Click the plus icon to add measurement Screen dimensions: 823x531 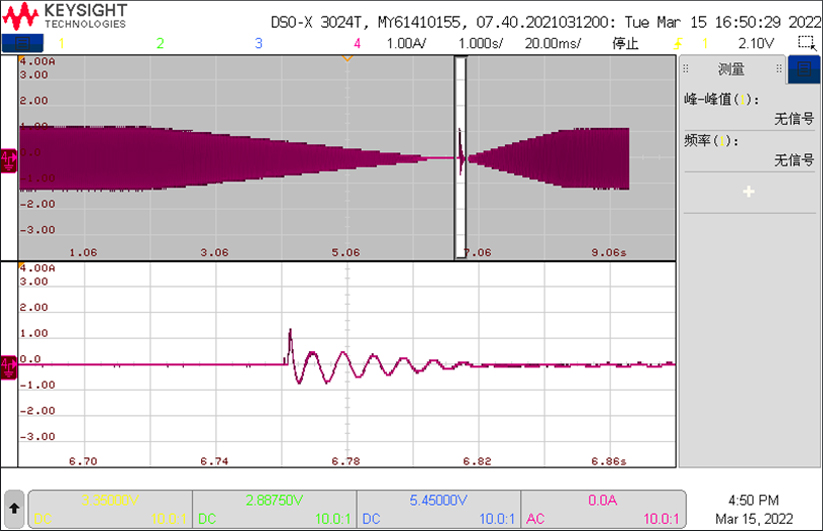coord(748,192)
